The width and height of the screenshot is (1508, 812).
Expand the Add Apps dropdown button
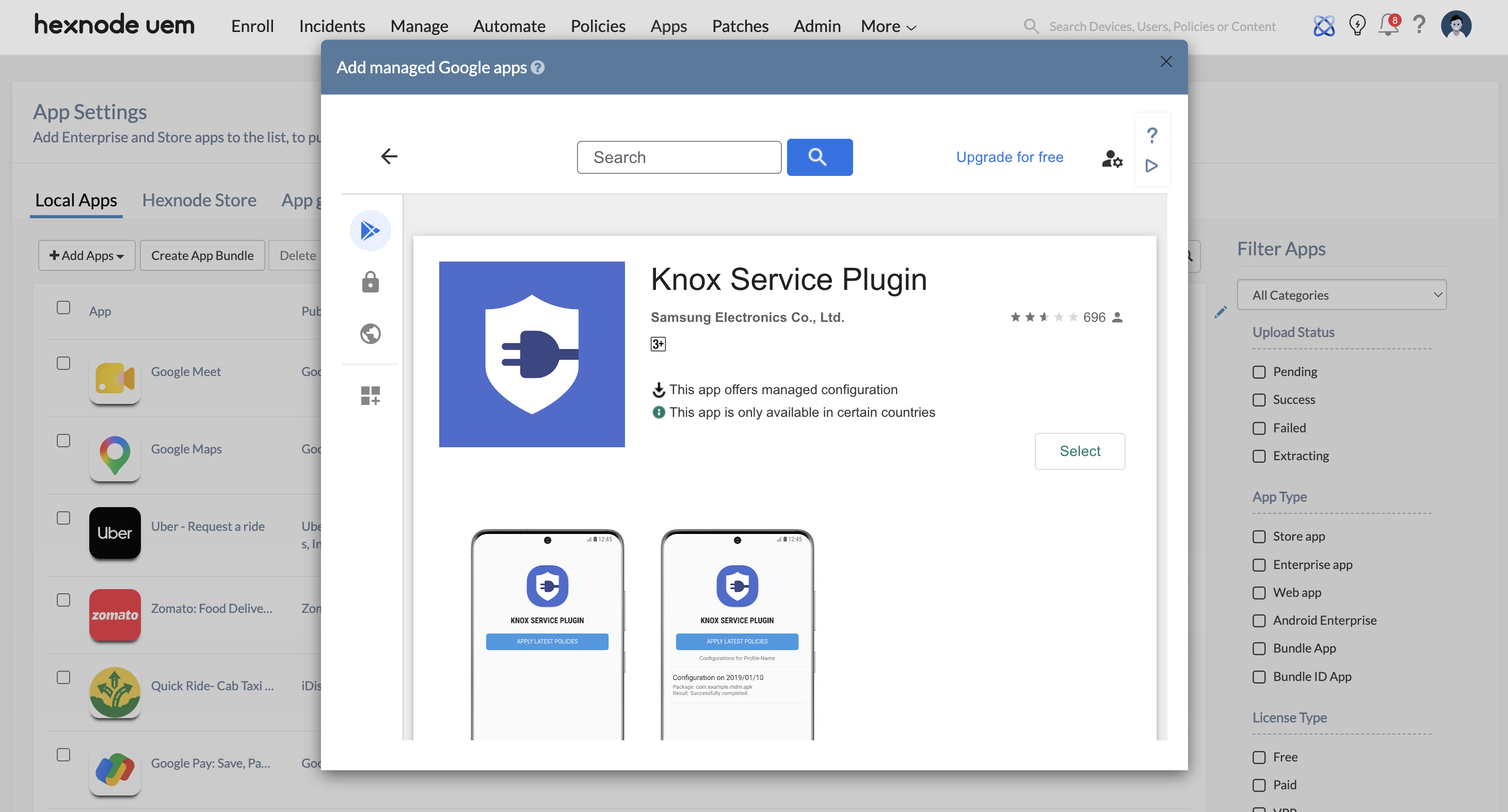pyautogui.click(x=87, y=256)
